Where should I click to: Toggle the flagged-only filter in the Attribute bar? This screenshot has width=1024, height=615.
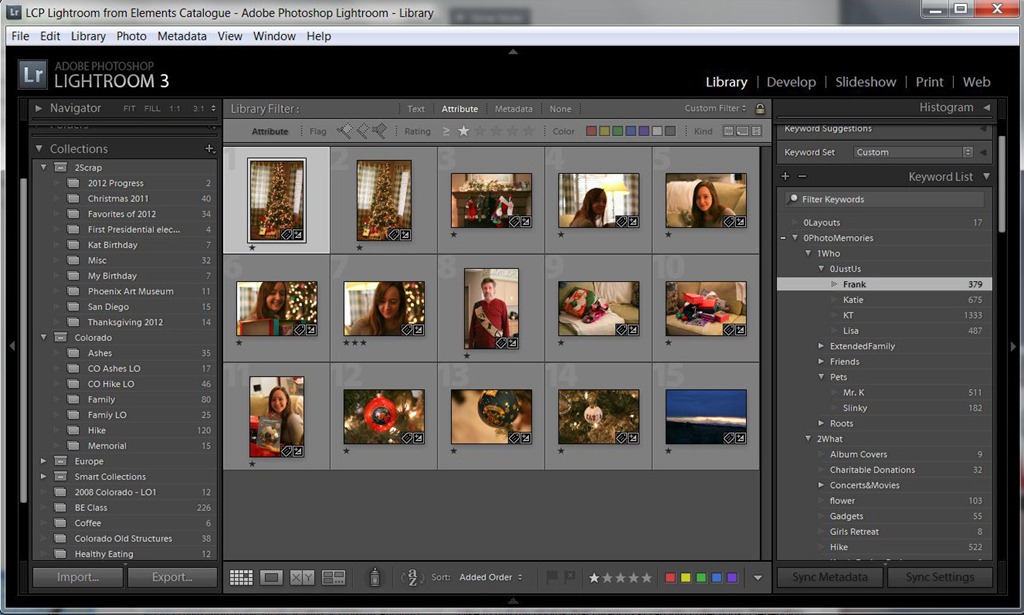345,131
